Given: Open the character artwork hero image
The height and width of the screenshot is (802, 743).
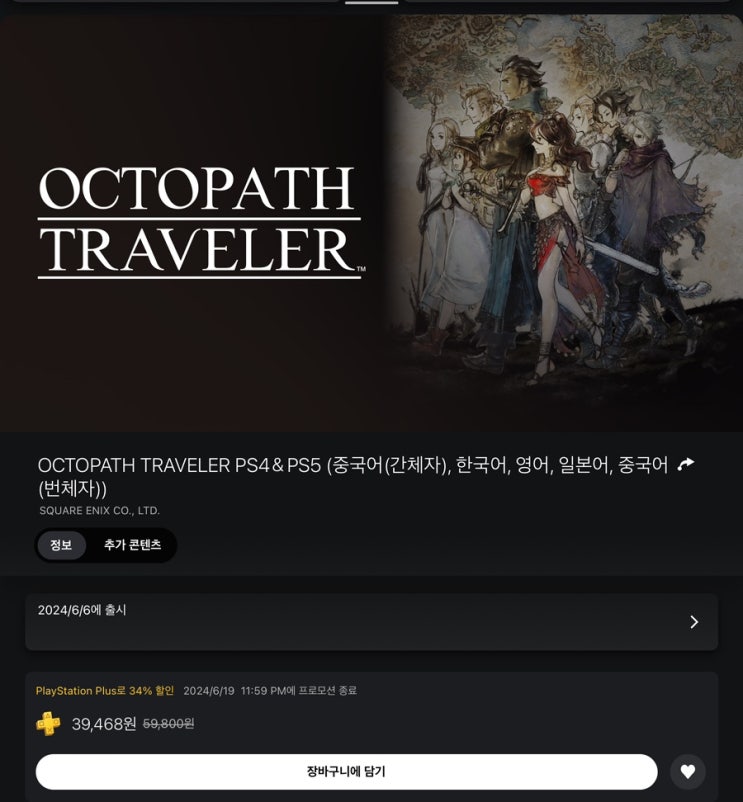Looking at the screenshot, I should (x=562, y=223).
